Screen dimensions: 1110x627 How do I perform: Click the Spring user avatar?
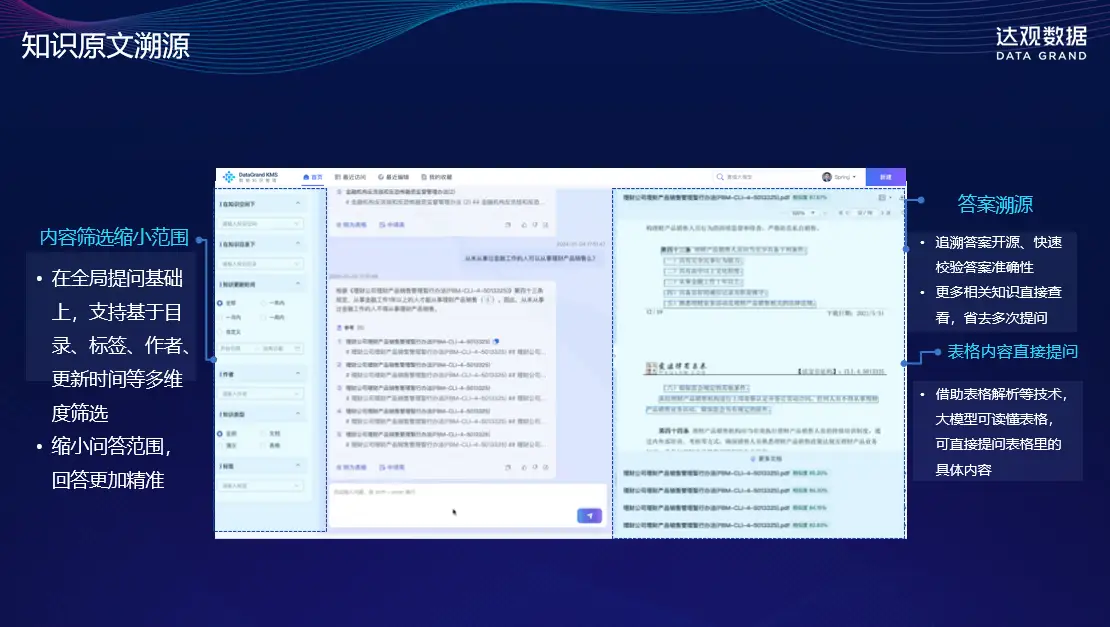pos(827,177)
